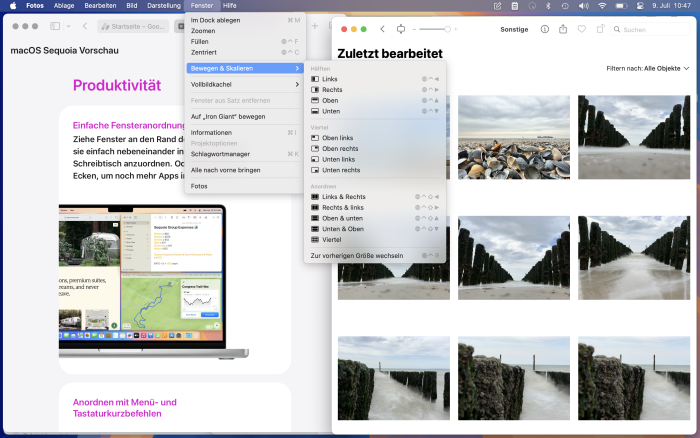The width and height of the screenshot is (700, 438).
Task: Open the seashell beach photo
Action: click(x=514, y=137)
